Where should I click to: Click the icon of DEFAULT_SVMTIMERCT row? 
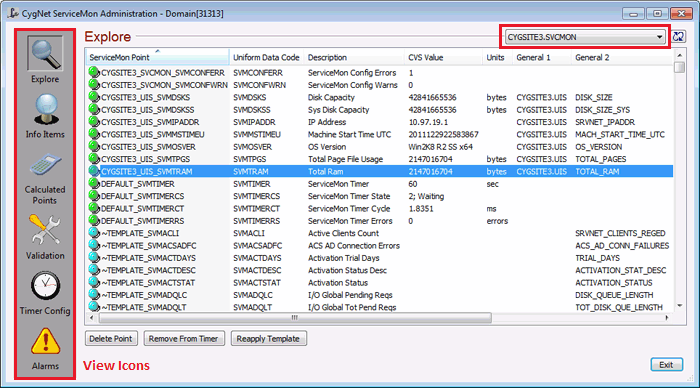(94, 208)
